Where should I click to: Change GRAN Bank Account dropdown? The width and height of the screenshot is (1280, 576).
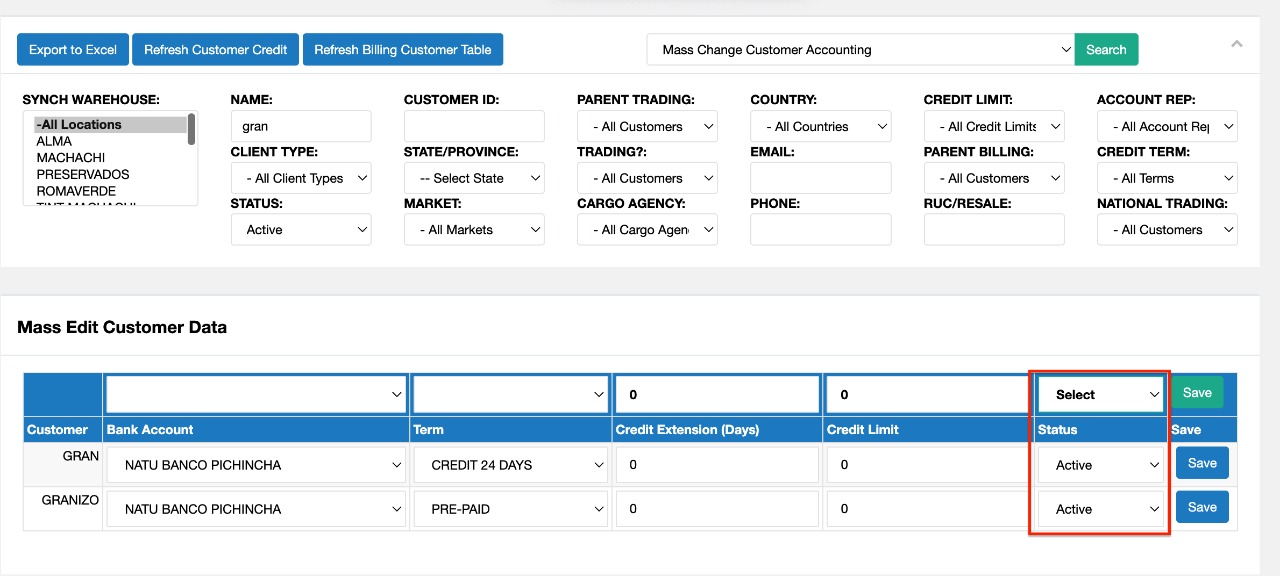point(255,465)
